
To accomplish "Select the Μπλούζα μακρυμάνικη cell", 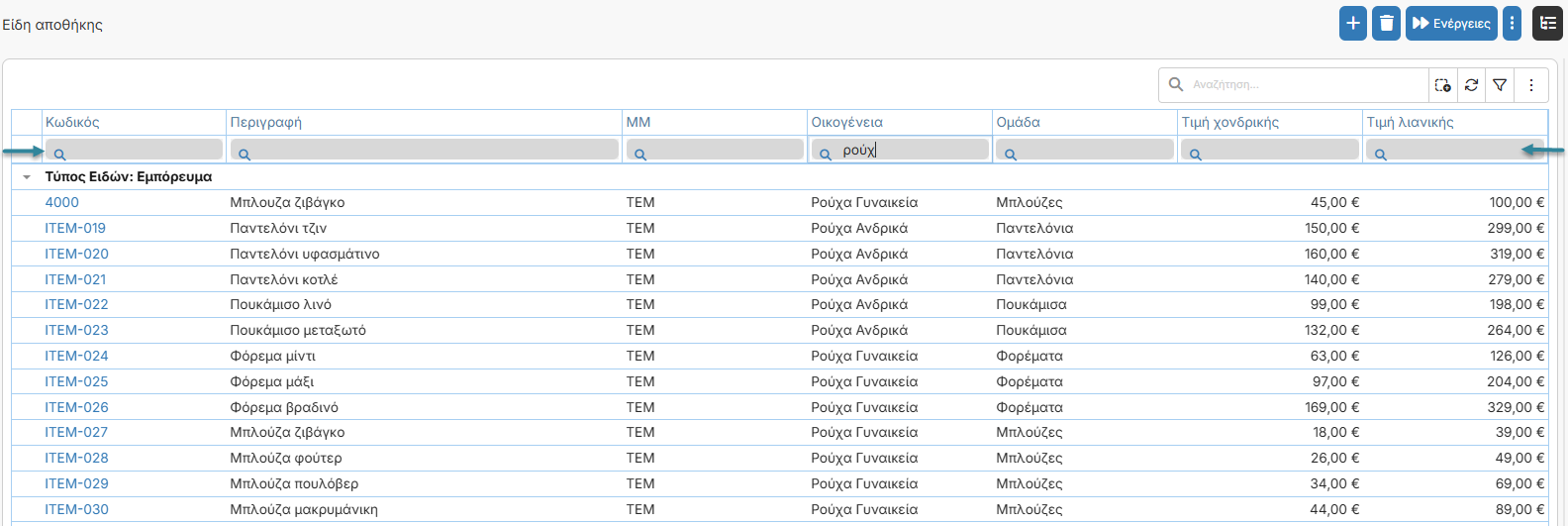I will coord(425,509).
